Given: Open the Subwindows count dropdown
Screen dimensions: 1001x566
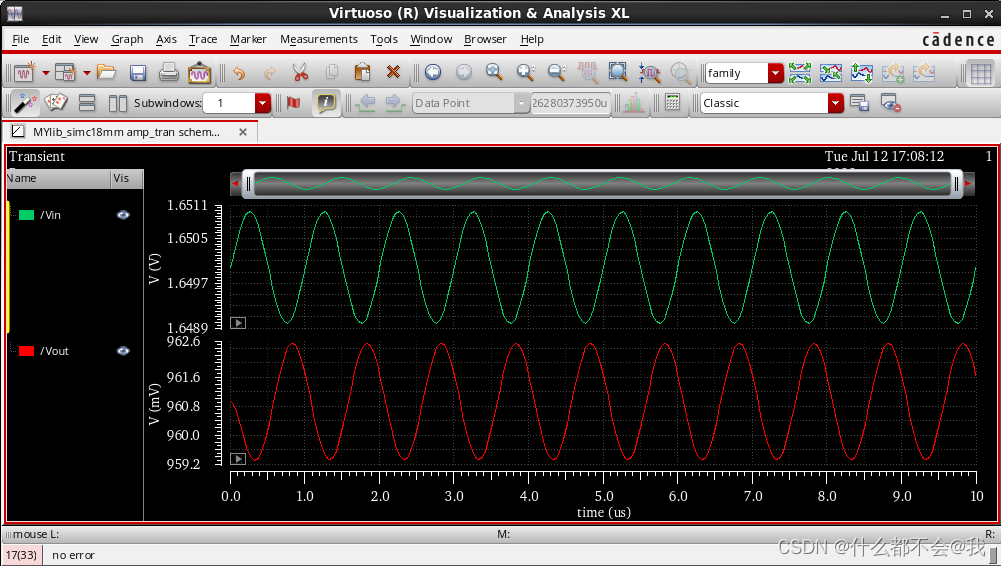Looking at the screenshot, I should tap(262, 103).
